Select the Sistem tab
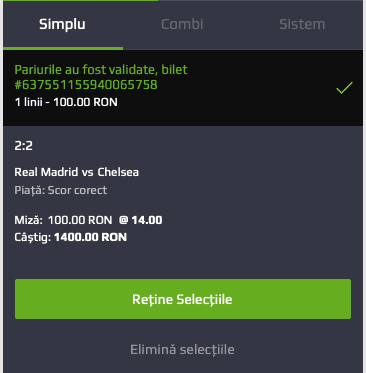The height and width of the screenshot is (373, 366). pyautogui.click(x=302, y=24)
